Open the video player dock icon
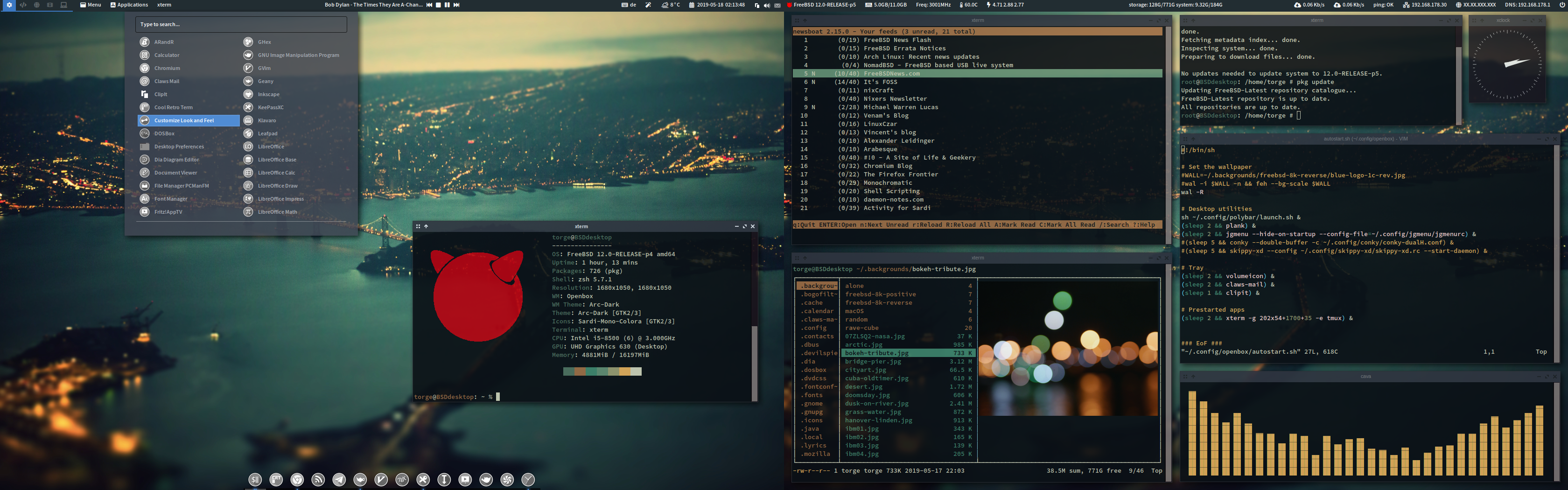 click(x=464, y=480)
